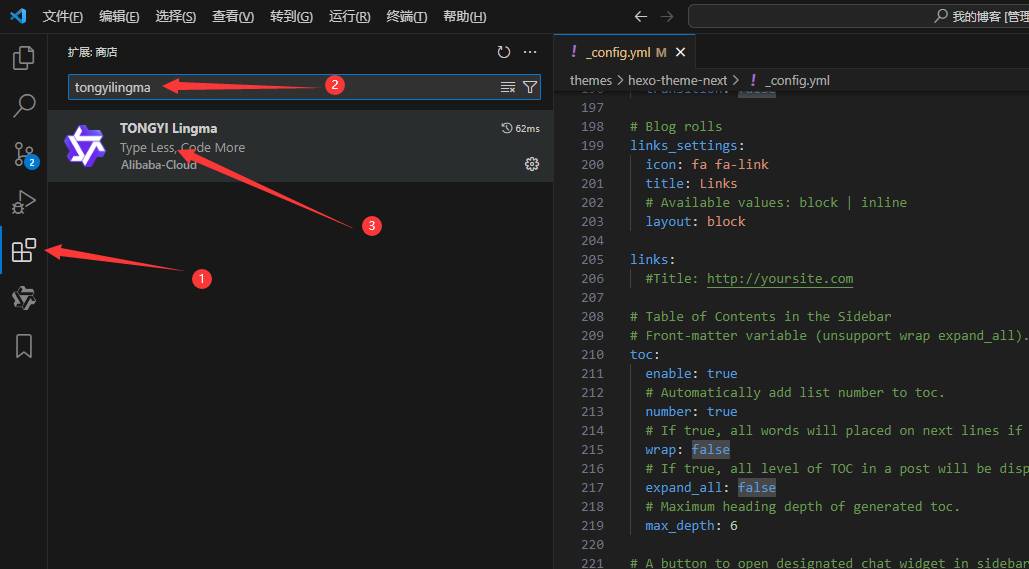The width and height of the screenshot is (1029, 569).
Task: Open the Bookmarks view icon
Action: point(24,346)
